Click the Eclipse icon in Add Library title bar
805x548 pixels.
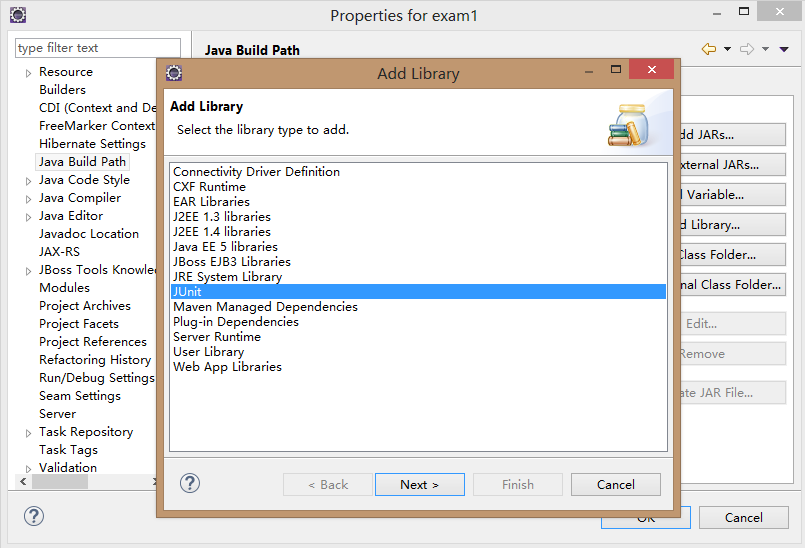(x=174, y=73)
